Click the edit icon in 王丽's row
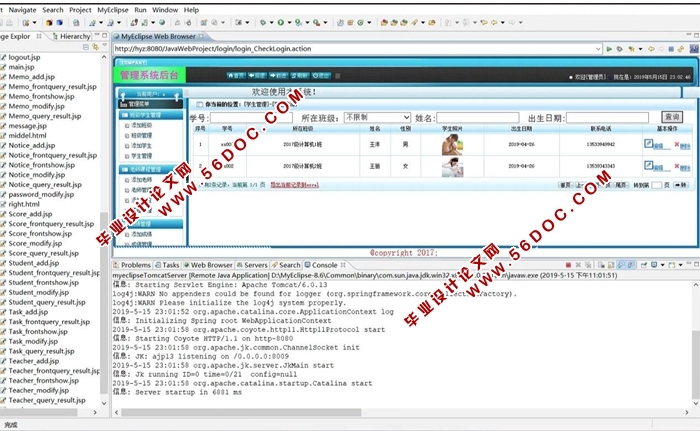This screenshot has width=700, height=431. tap(649, 165)
